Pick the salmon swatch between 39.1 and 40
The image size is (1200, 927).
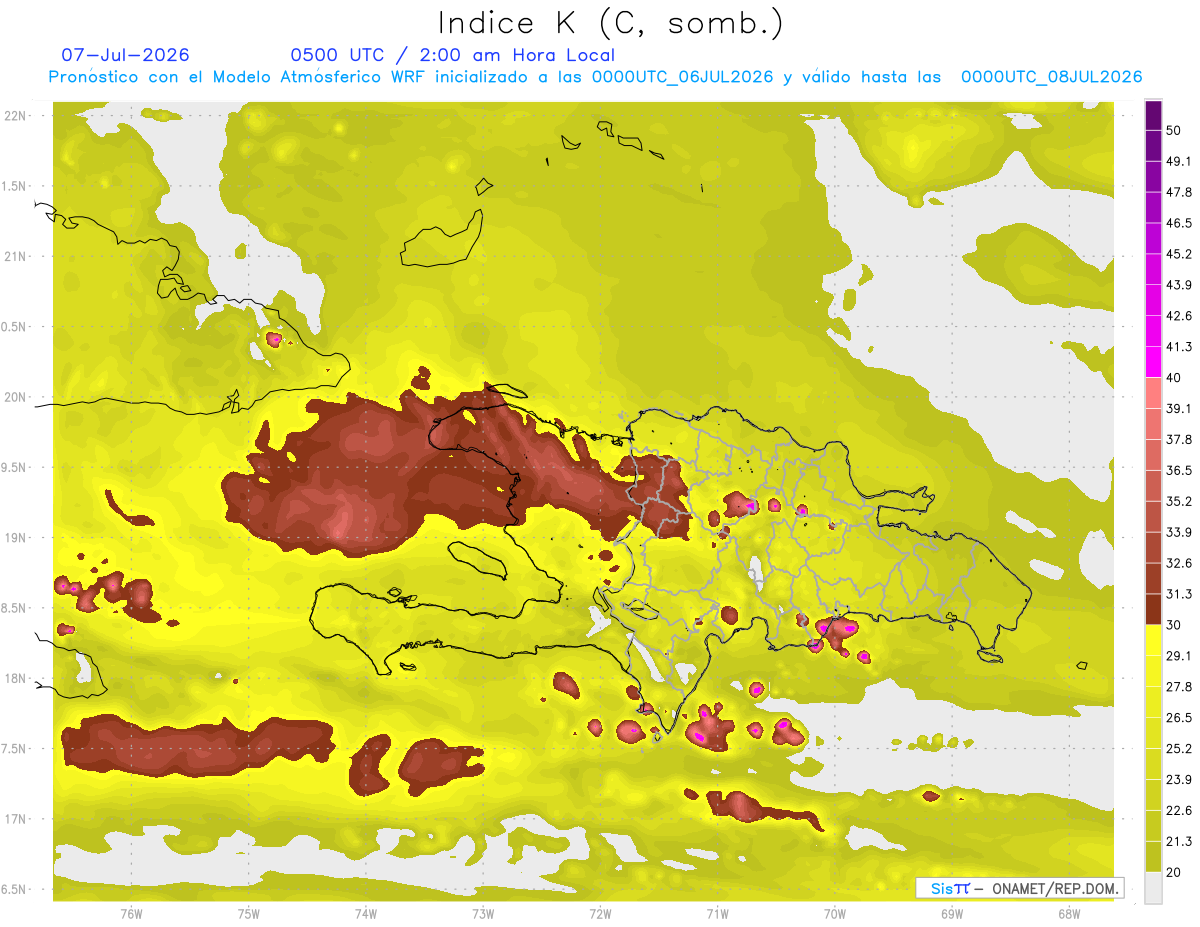1153,393
